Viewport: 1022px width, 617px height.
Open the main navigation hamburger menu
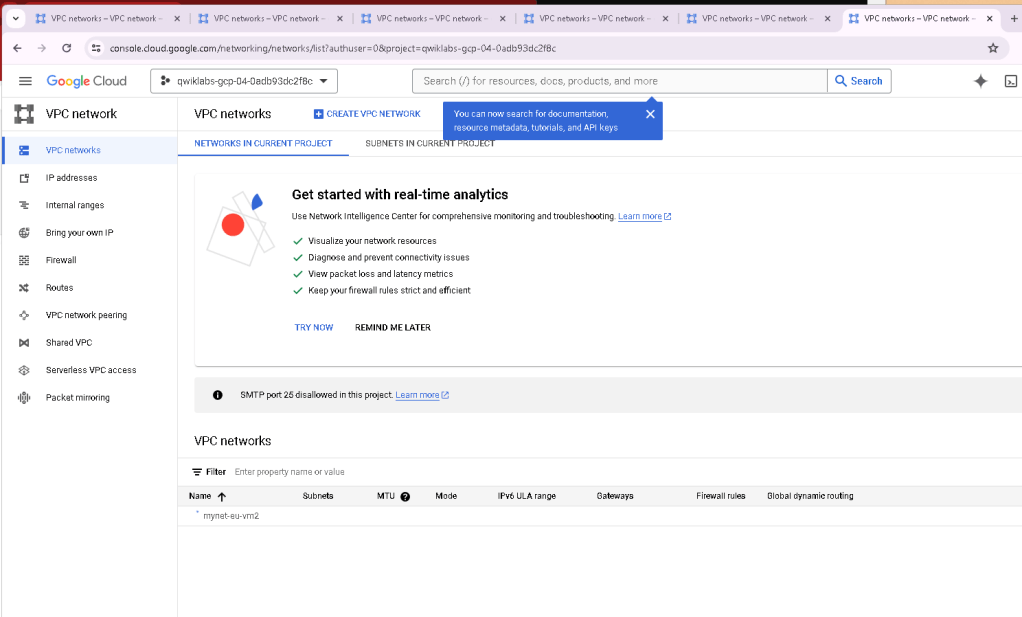click(25, 81)
